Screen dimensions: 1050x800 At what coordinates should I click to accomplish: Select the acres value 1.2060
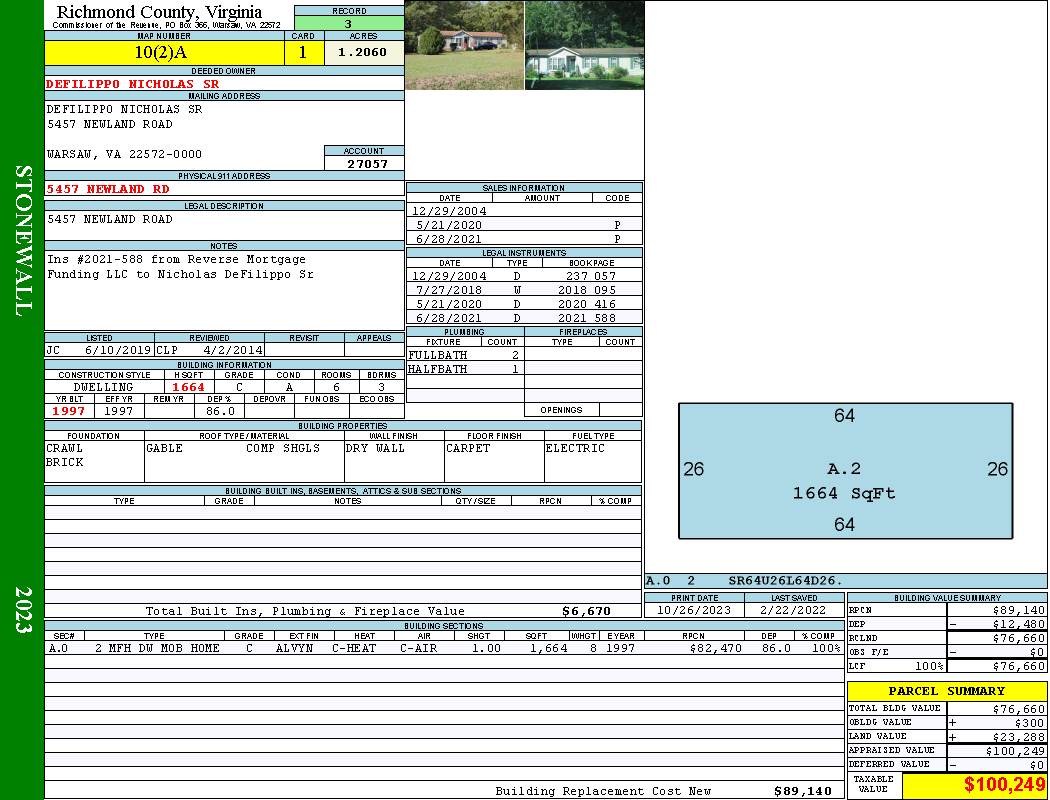[363, 53]
